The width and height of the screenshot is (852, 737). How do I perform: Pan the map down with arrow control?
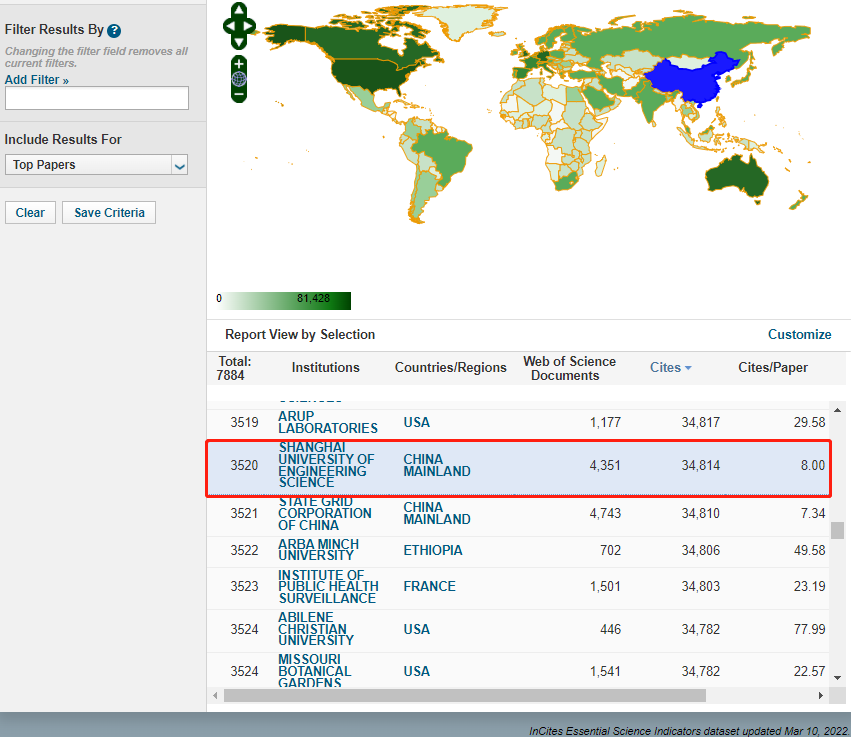tap(239, 42)
